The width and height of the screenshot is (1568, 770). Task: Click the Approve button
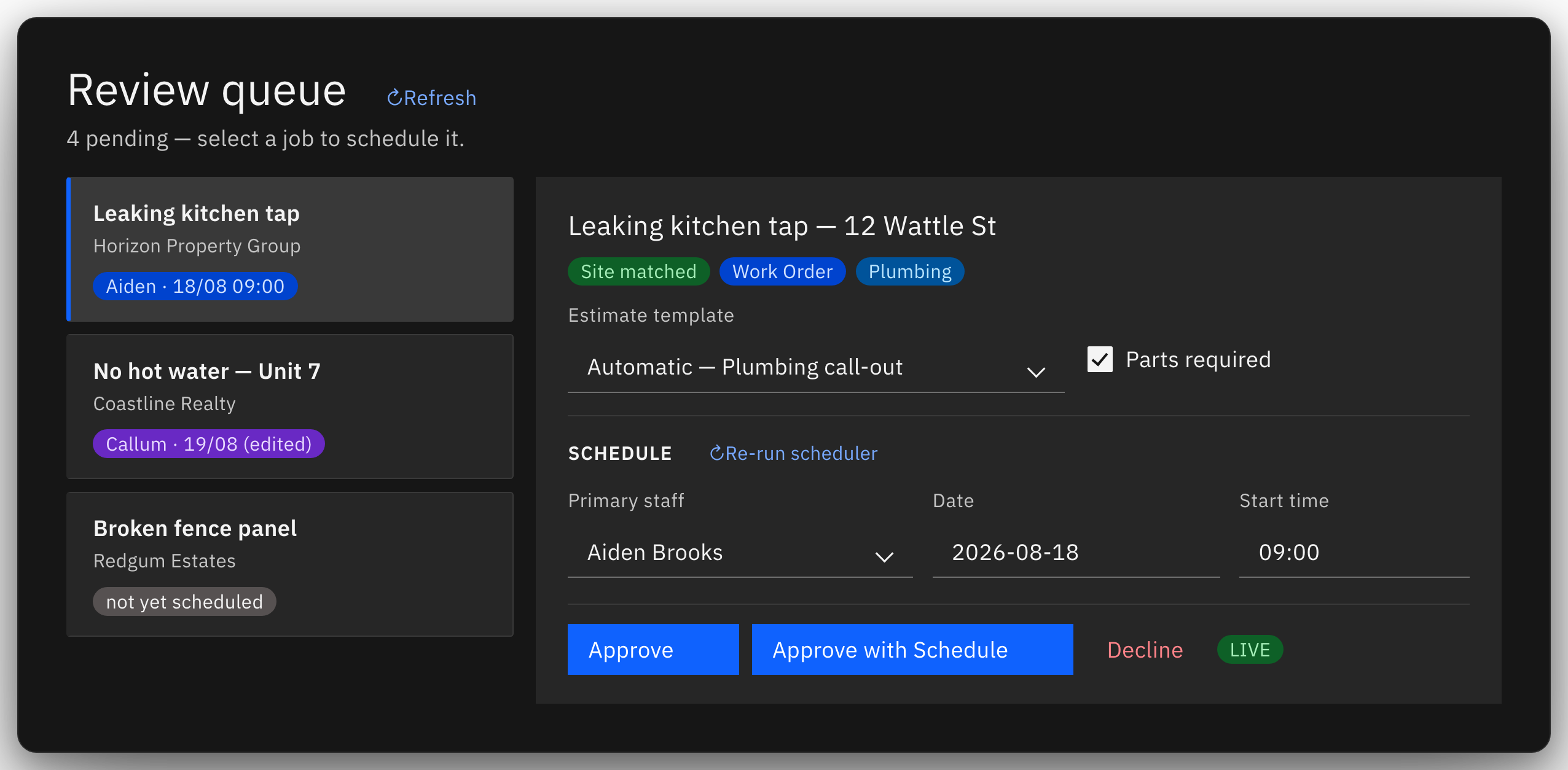[653, 649]
